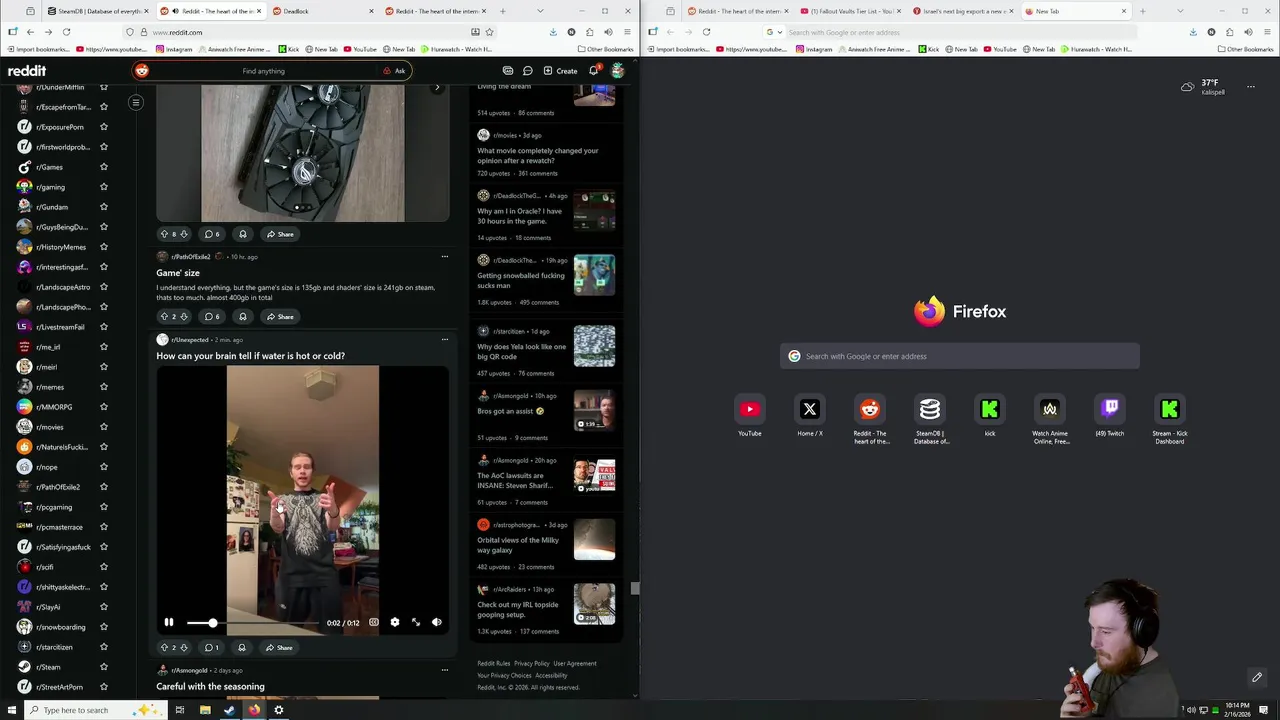Open the SteamDB shortcut tile
Viewport: 1280px width, 720px height.
[930, 418]
